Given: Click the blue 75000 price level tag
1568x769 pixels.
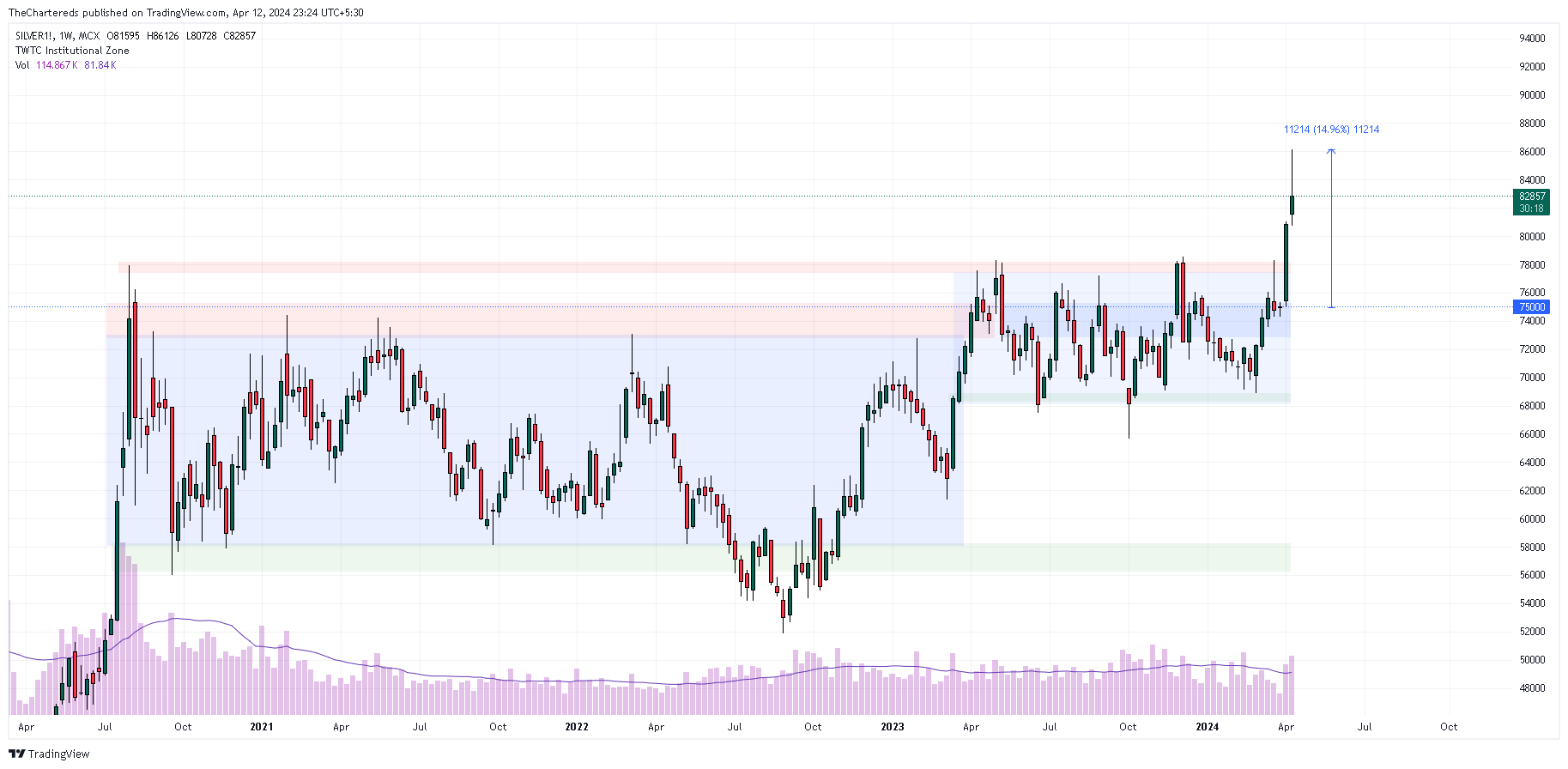Looking at the screenshot, I should pyautogui.click(x=1532, y=307).
